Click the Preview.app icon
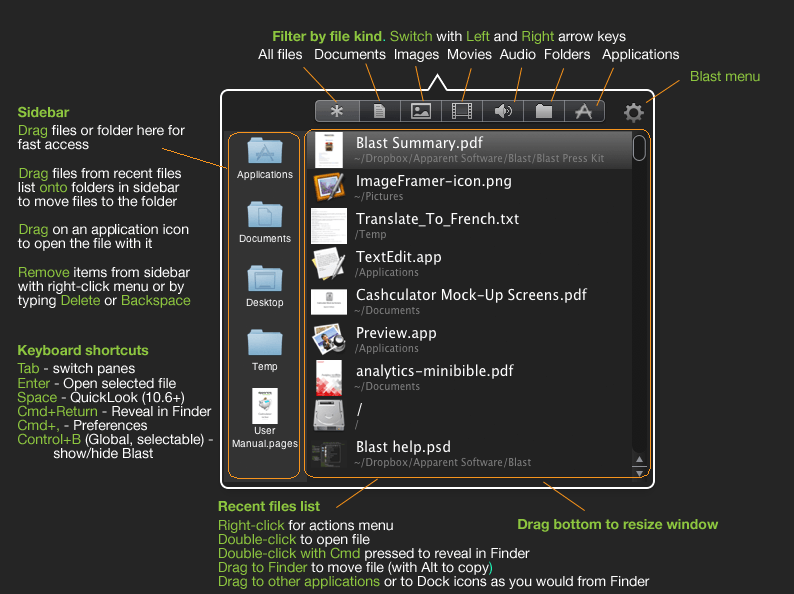The image size is (794, 594). [x=329, y=339]
